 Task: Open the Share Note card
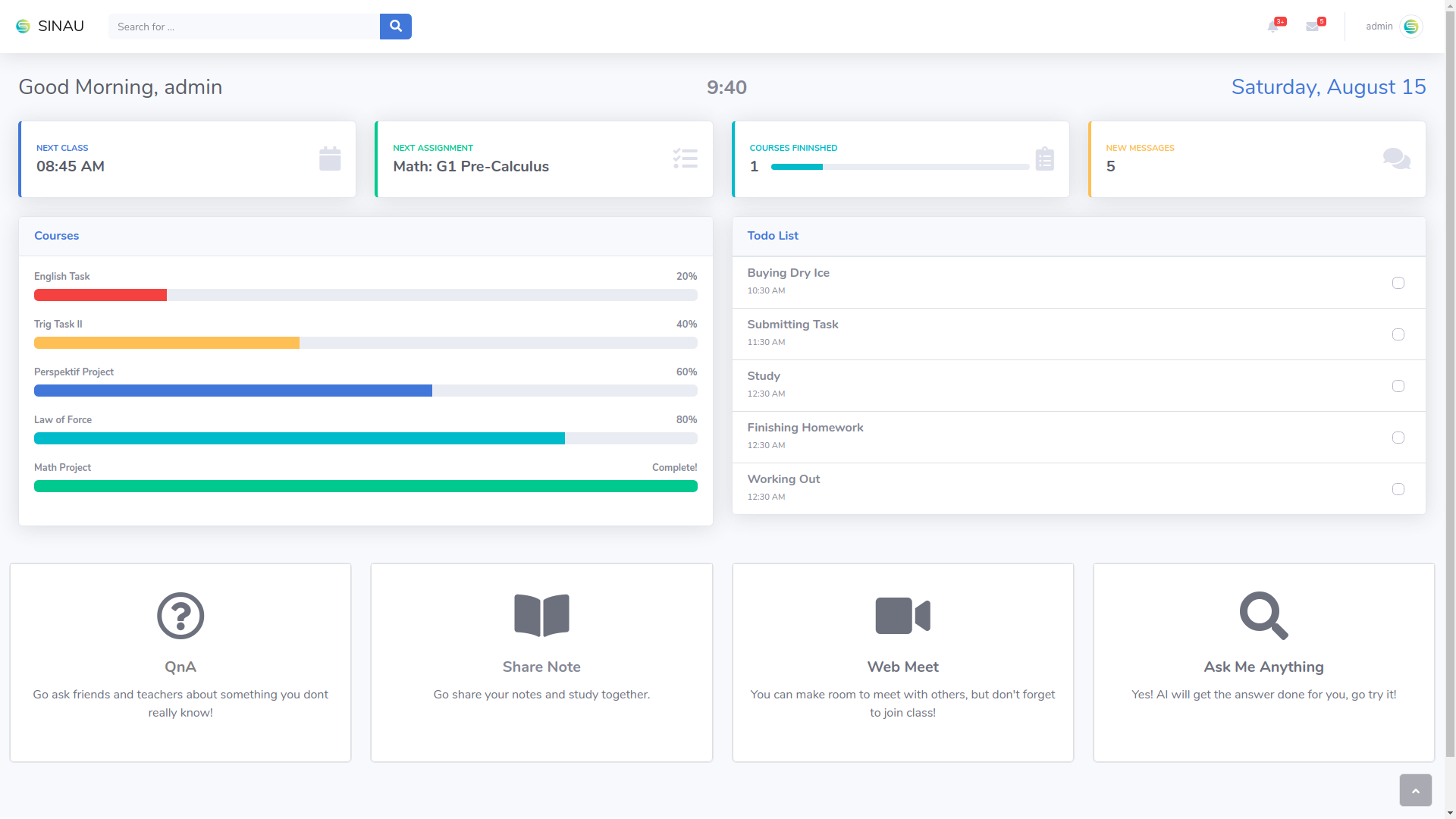(541, 667)
